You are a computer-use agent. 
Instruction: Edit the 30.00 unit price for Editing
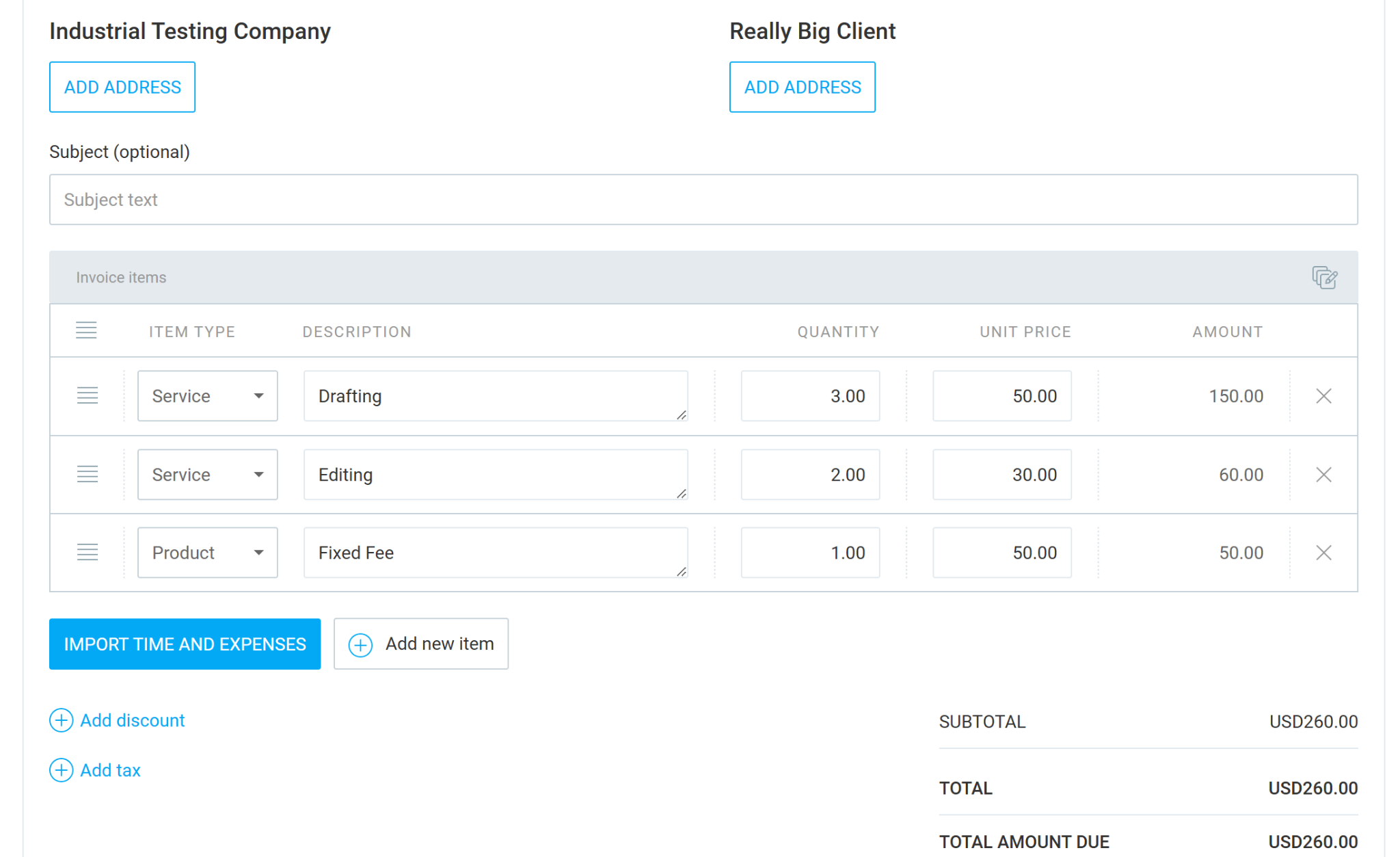pos(1002,475)
